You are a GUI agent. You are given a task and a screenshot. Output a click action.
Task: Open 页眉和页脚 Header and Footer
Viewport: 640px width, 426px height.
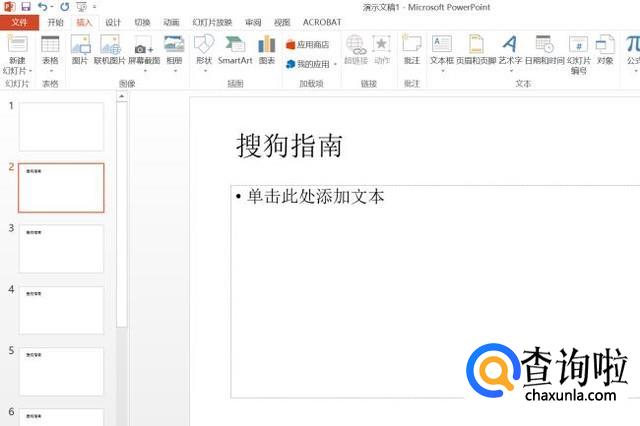coord(476,49)
